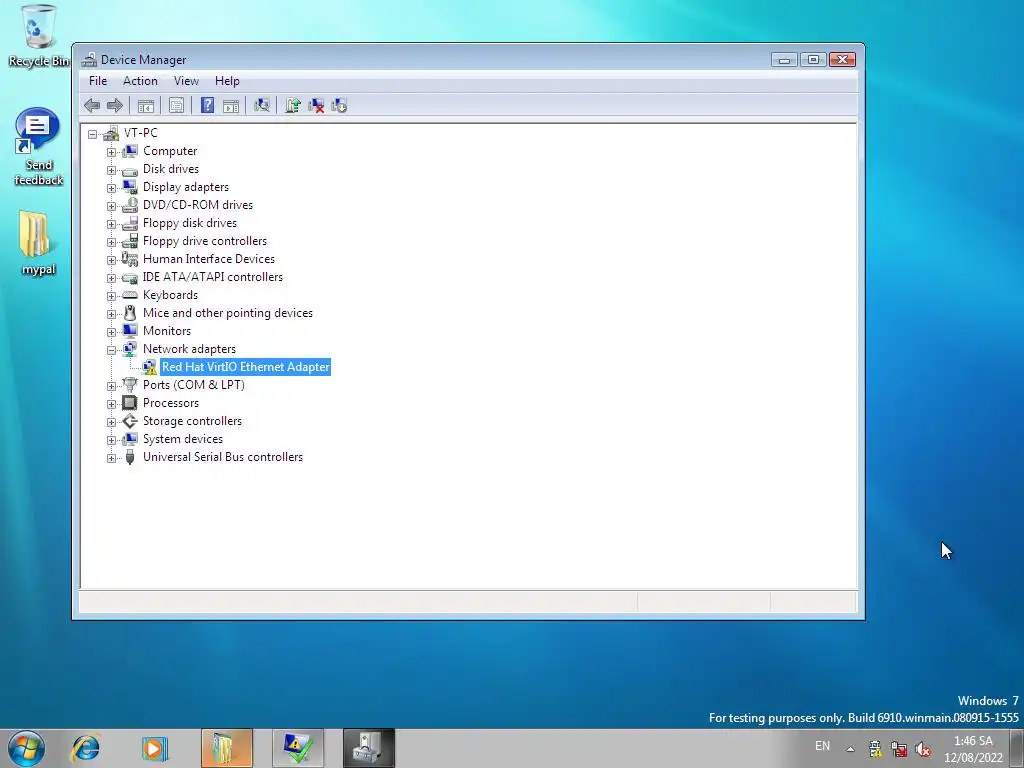Click the Ports (COM & LPT) icon
The height and width of the screenshot is (768, 1024).
130,385
